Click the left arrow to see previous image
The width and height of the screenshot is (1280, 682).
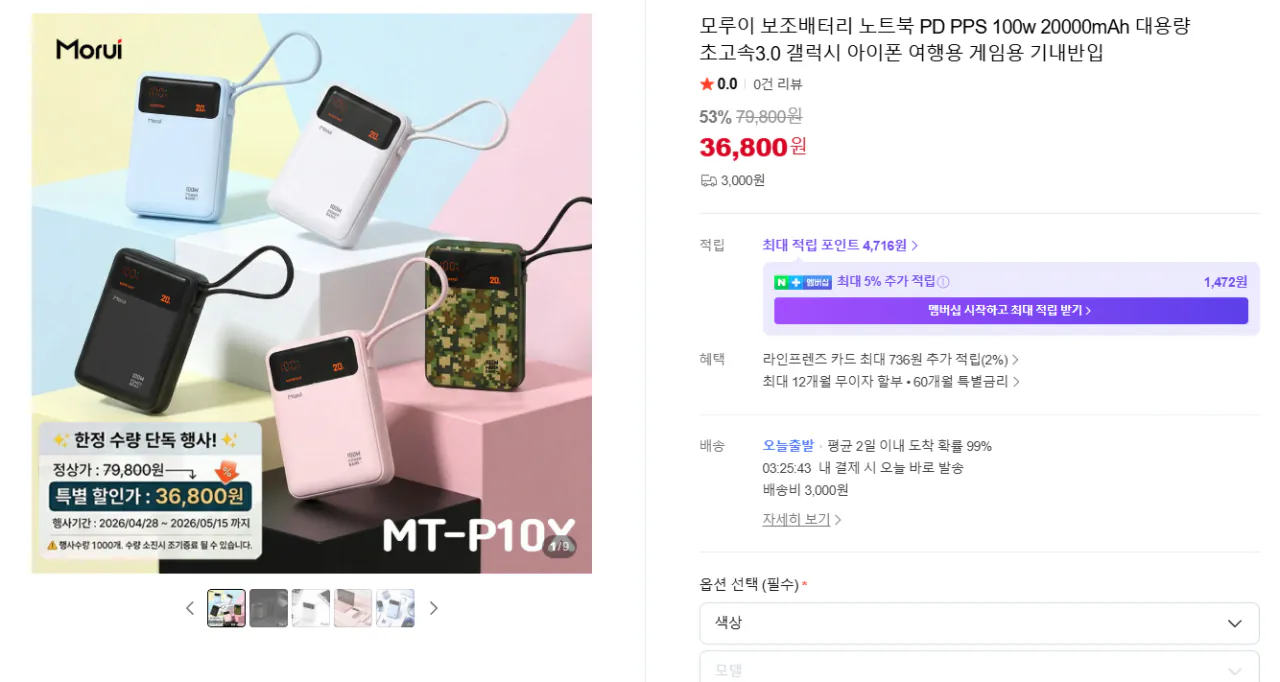(190, 607)
